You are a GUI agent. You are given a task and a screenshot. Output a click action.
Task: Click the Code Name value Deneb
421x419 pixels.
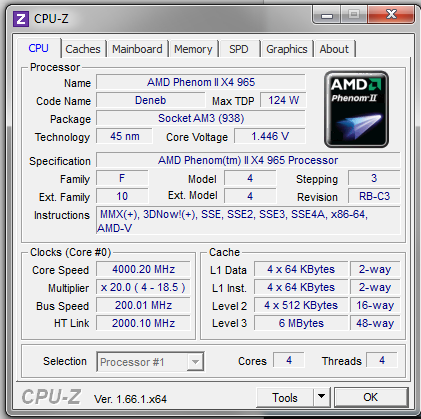150,100
